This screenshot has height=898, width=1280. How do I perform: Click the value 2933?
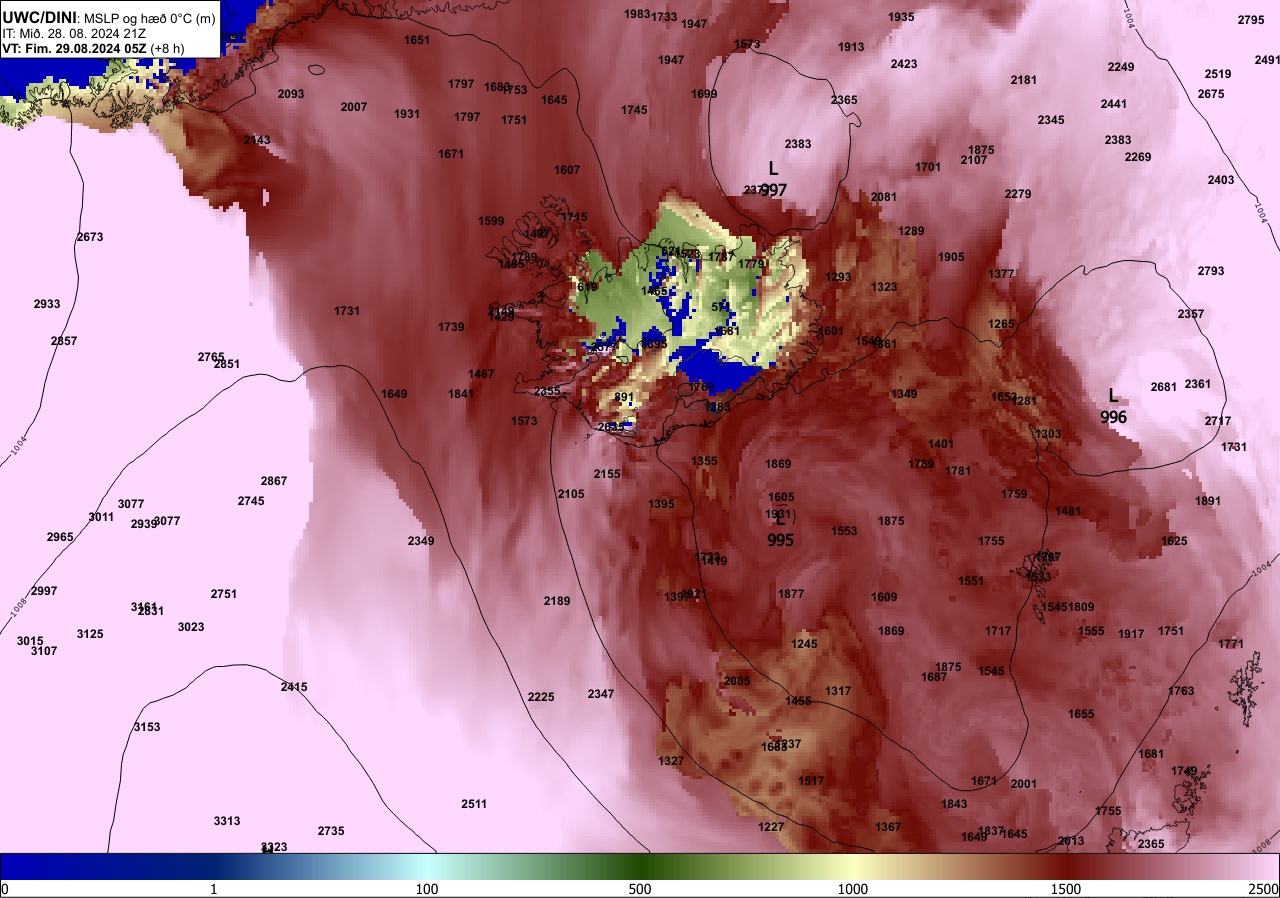[47, 304]
